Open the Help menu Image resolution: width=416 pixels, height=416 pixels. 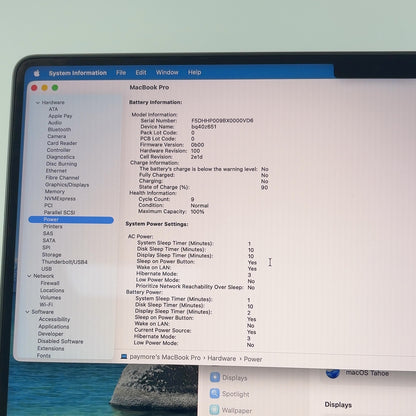click(x=194, y=72)
